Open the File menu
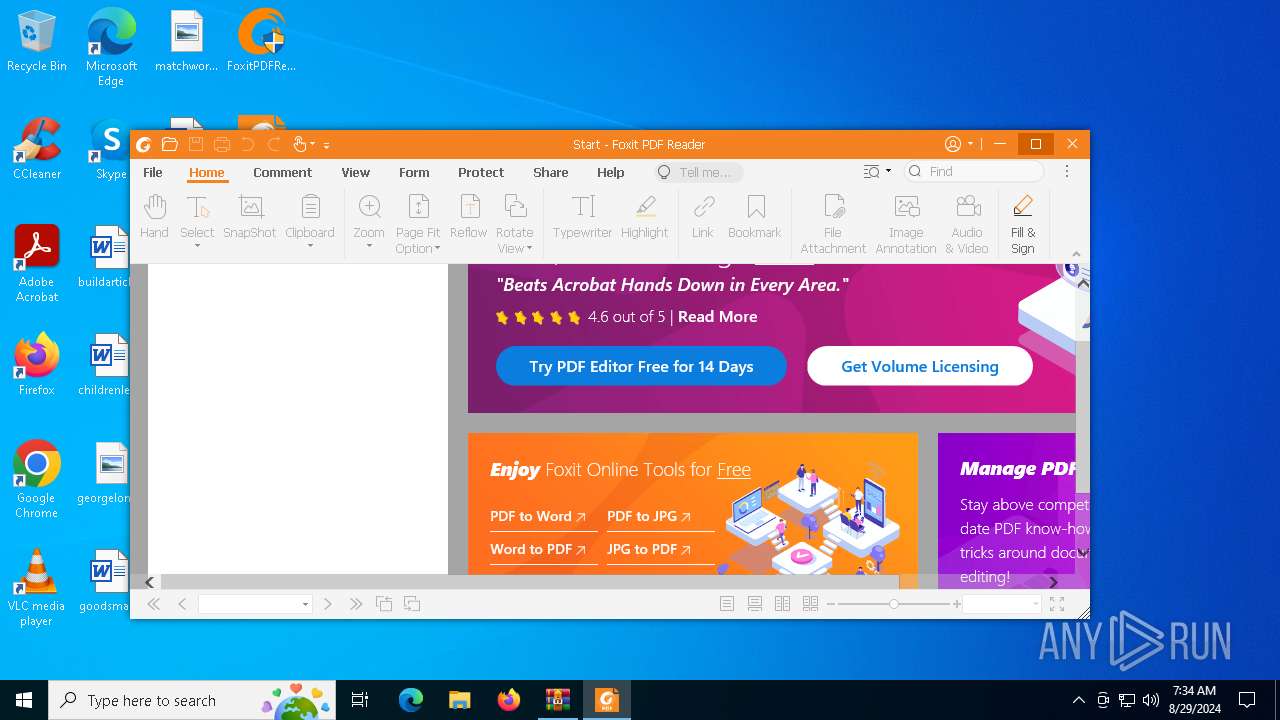The image size is (1280, 720). coord(153,172)
